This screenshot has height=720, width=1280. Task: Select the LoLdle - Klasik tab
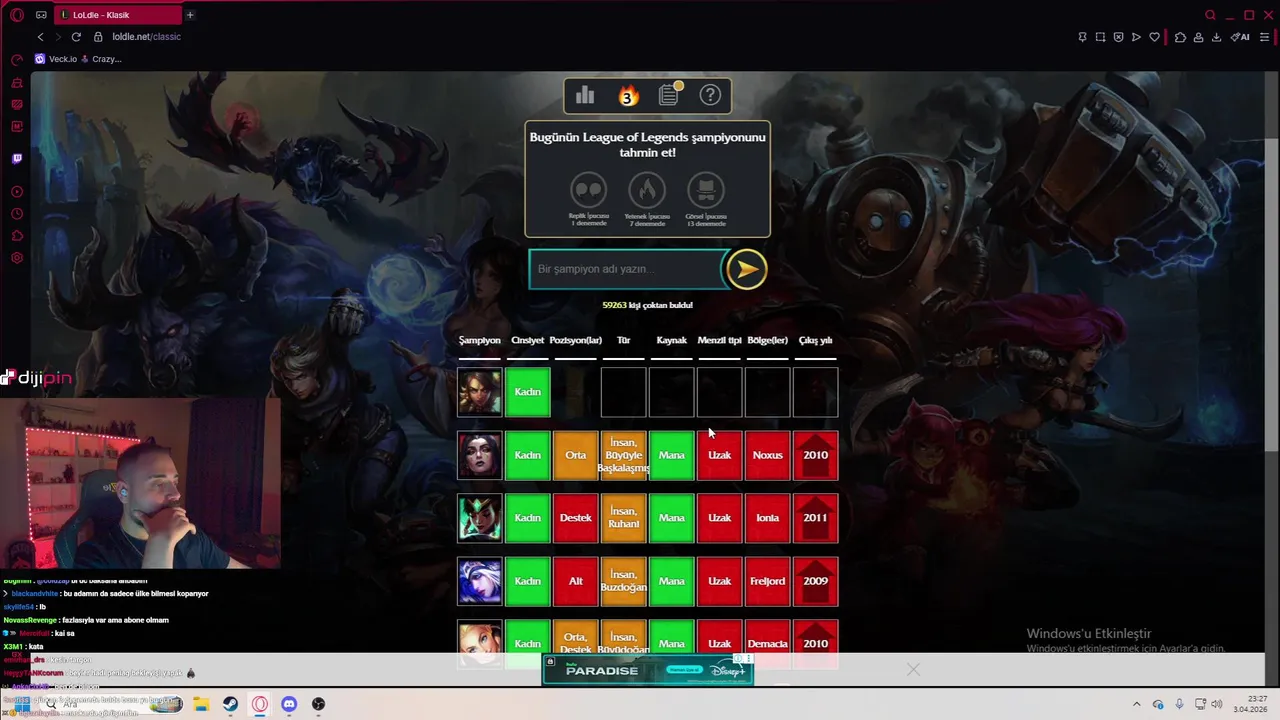117,15
